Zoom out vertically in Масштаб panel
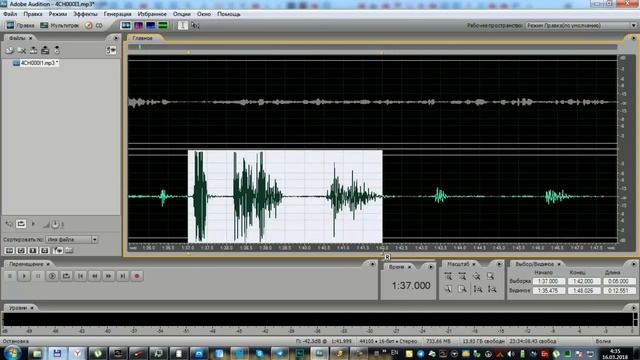Viewport: 640px width, 360px height. coord(492,289)
